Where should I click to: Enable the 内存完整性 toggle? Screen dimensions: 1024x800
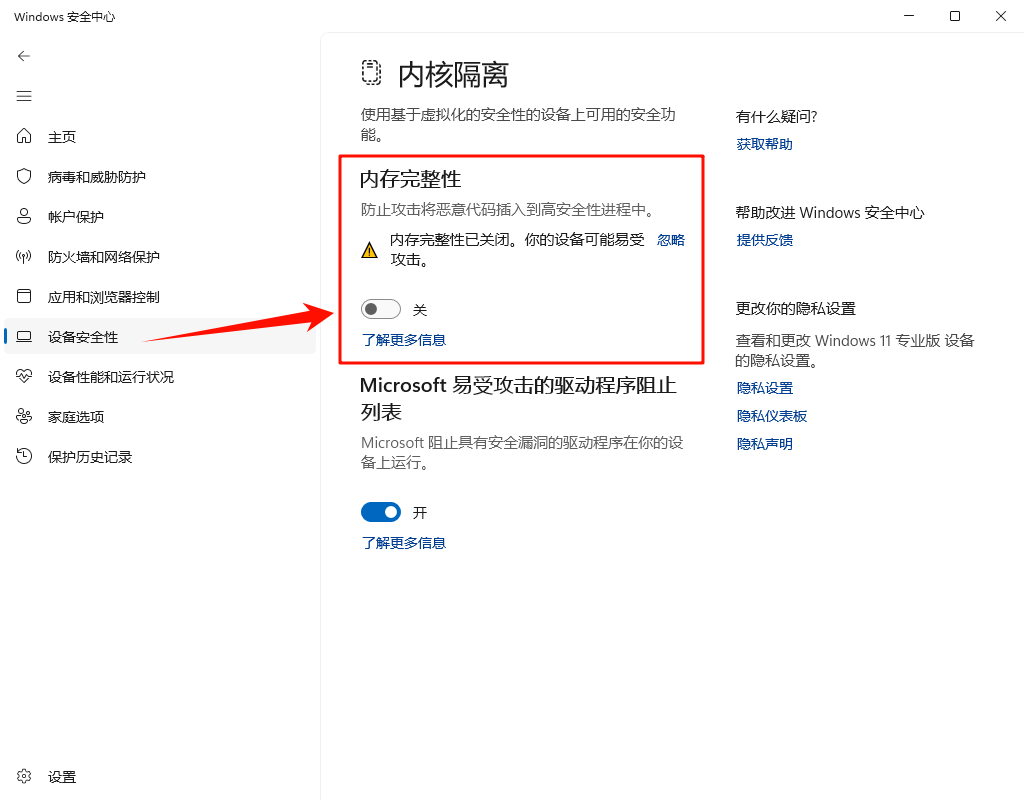[380, 309]
